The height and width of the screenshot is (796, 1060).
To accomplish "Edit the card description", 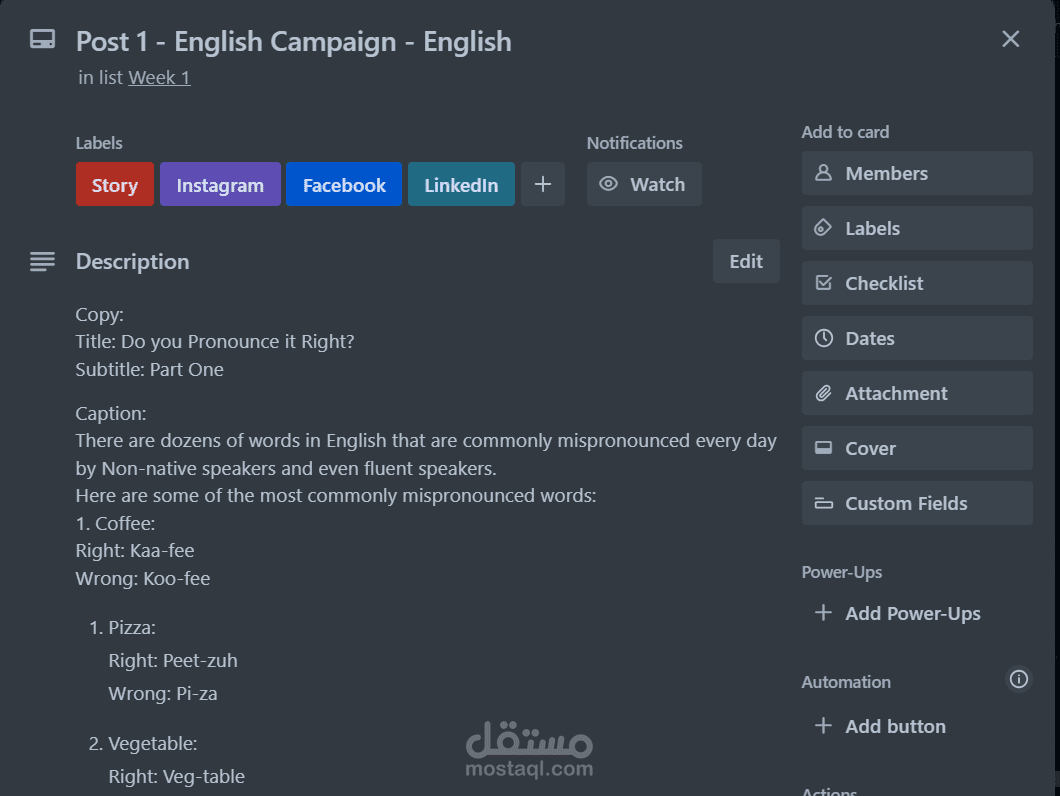I will point(746,261).
